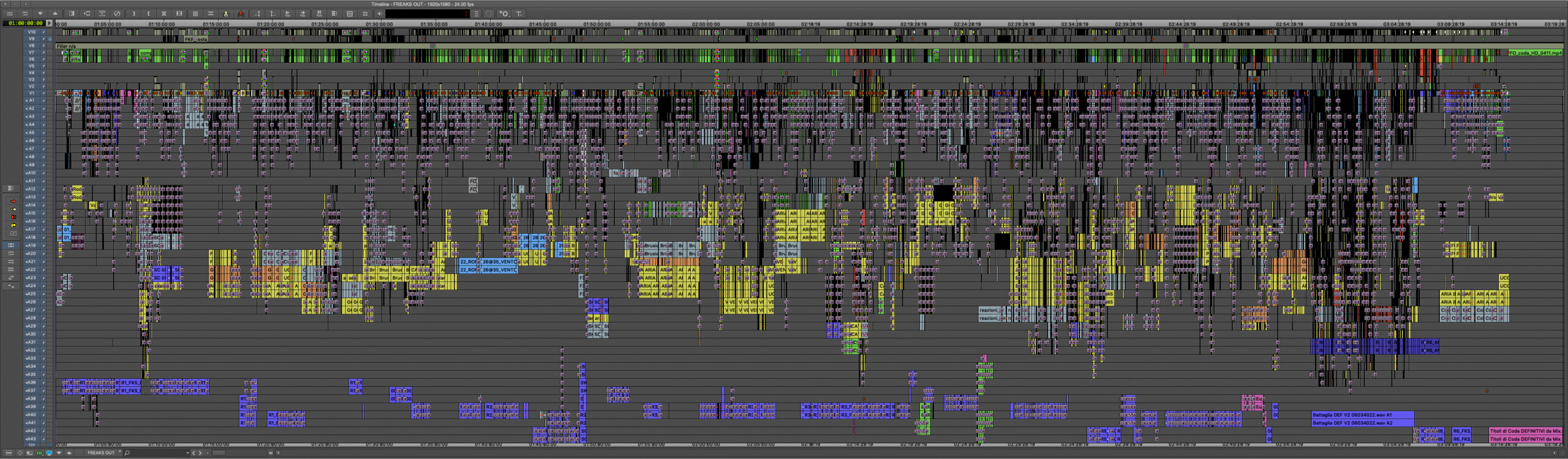This screenshot has height=459, width=1568.
Task: Expand the timeline search options arrow
Action: [x=187, y=453]
